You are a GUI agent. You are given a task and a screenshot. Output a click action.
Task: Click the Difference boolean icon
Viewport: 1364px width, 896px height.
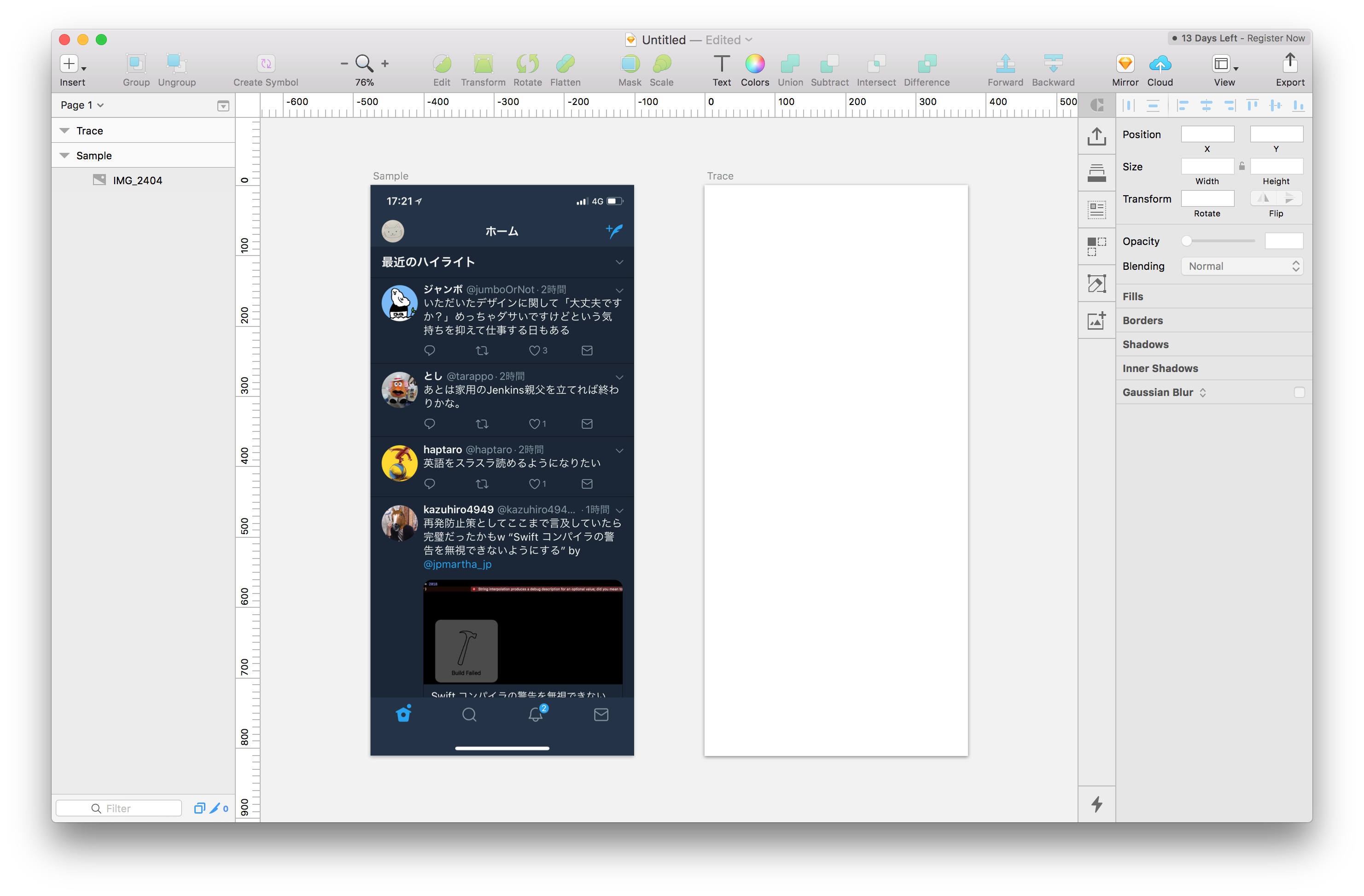click(927, 64)
